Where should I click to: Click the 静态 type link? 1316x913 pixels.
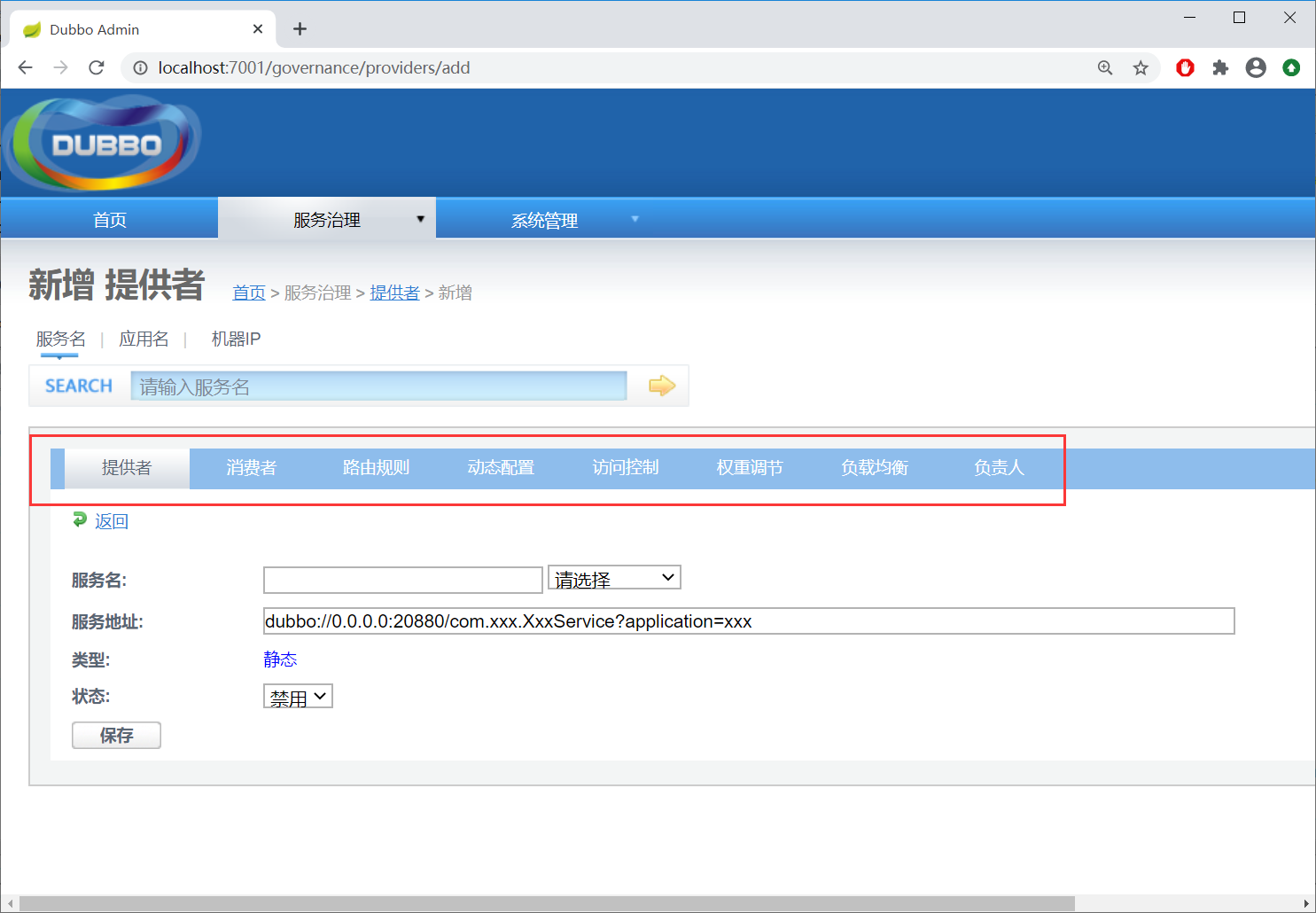click(280, 659)
